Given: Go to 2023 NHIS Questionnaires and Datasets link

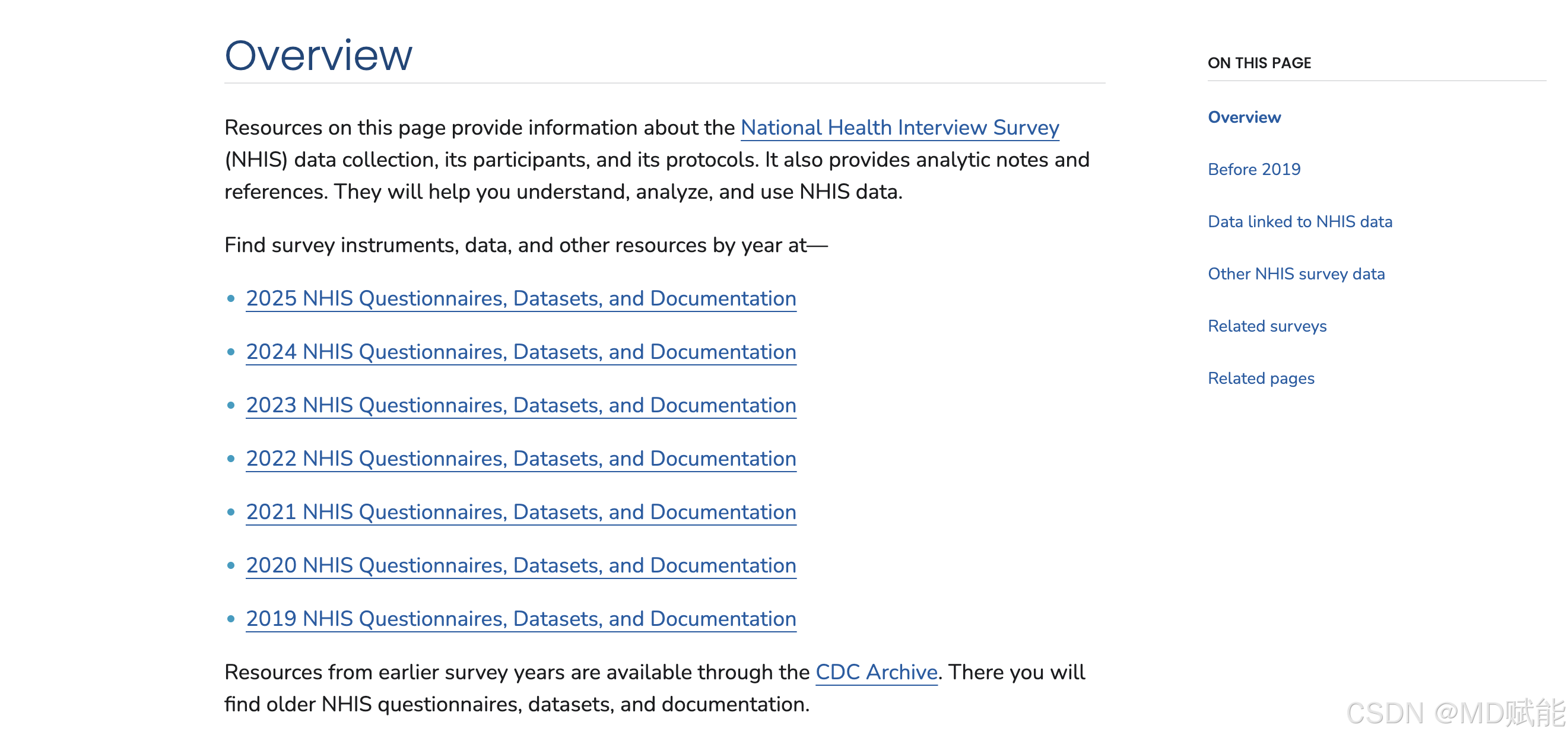Looking at the screenshot, I should coord(520,406).
